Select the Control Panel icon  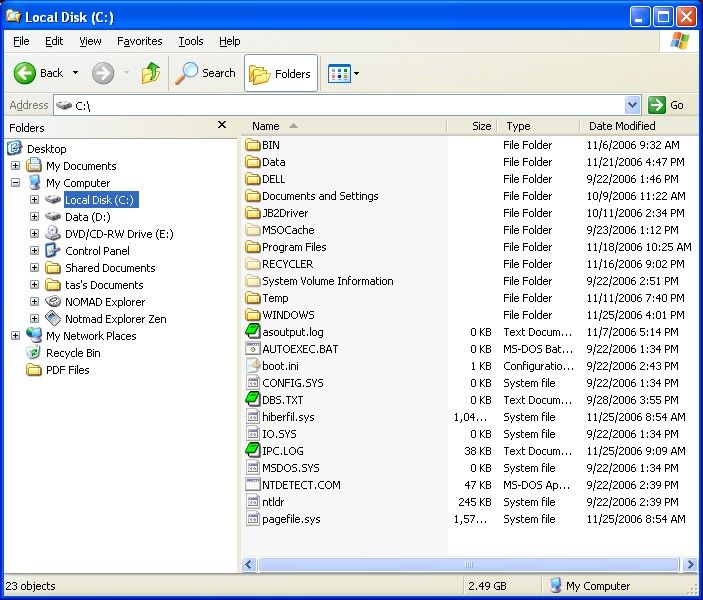pos(53,250)
